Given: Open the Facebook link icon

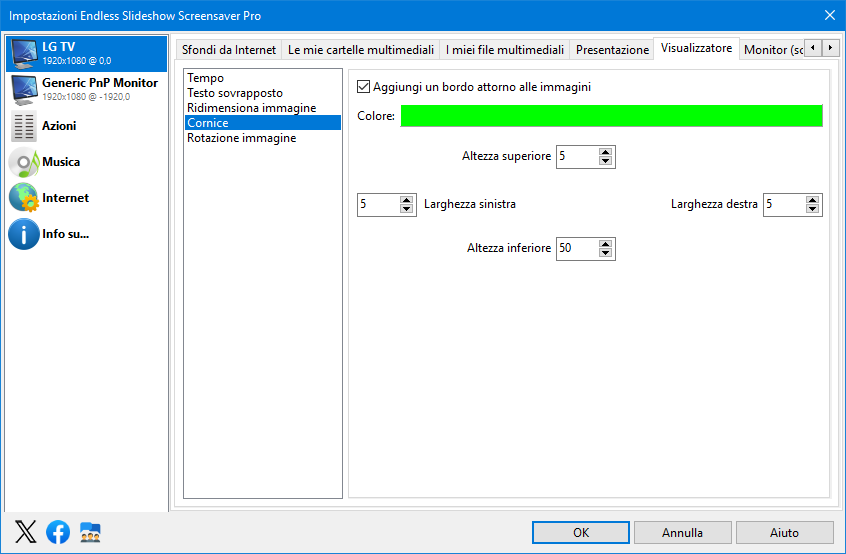Looking at the screenshot, I should 58,532.
